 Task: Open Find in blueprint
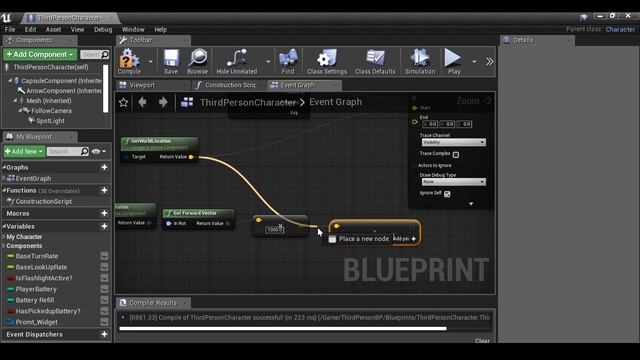click(x=288, y=61)
